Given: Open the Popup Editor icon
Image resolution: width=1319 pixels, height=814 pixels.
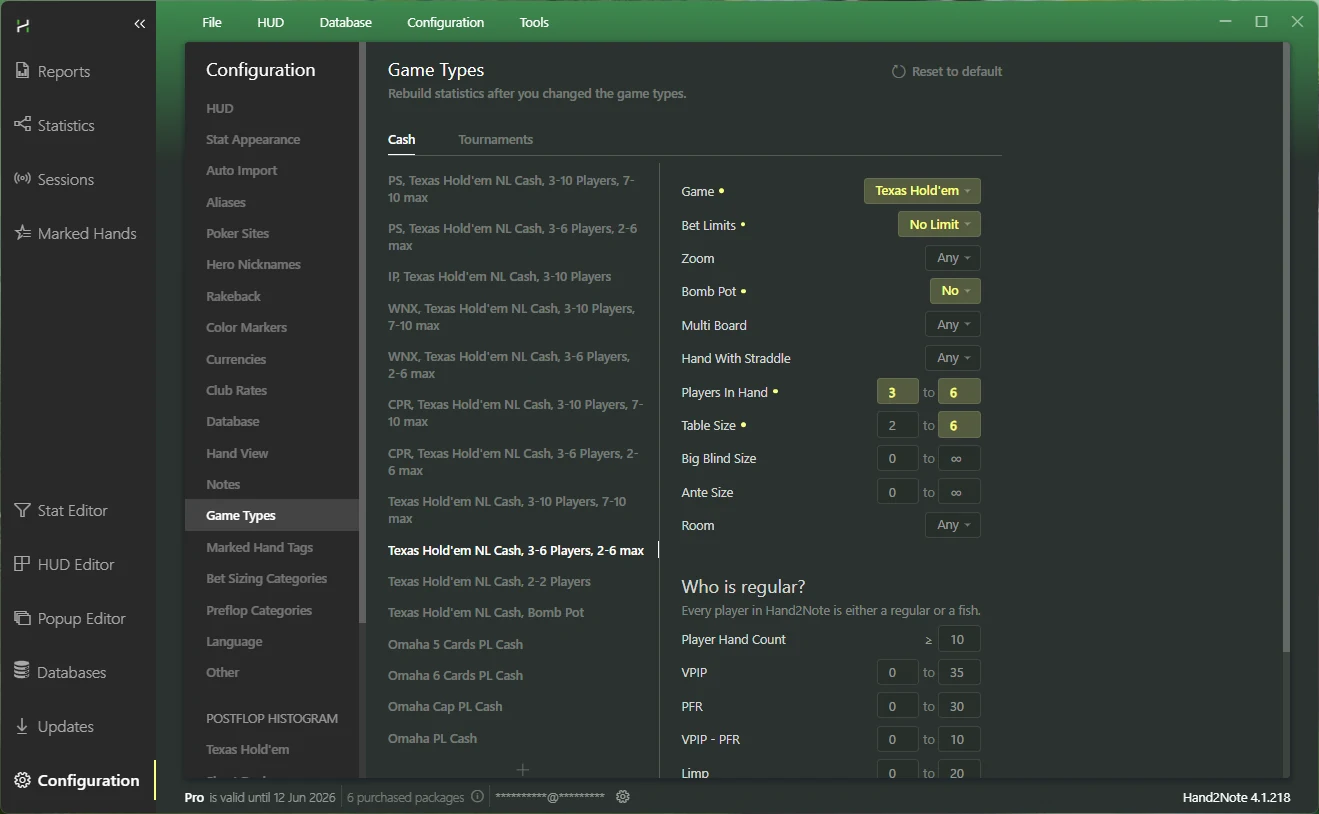Looking at the screenshot, I should (x=22, y=618).
